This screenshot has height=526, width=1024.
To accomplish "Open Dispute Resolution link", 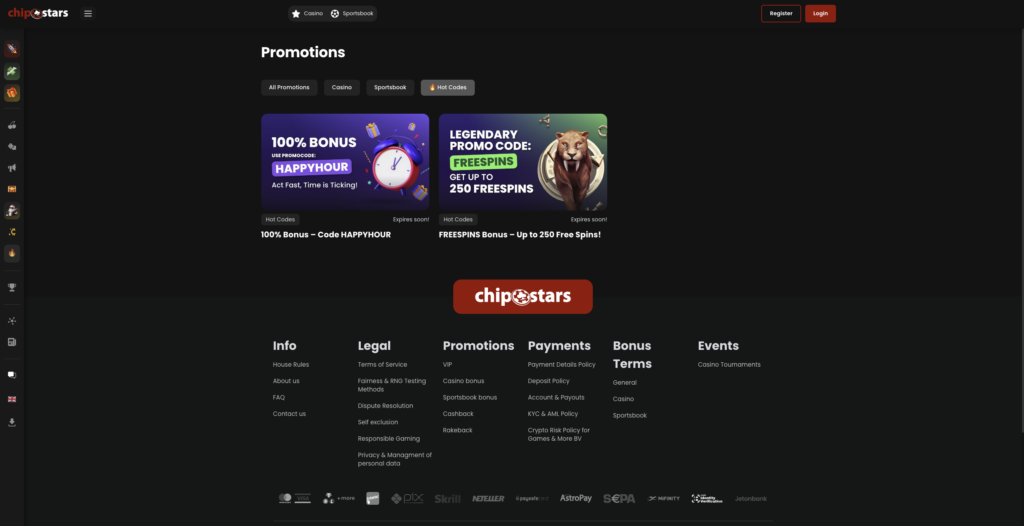I will (x=385, y=406).
